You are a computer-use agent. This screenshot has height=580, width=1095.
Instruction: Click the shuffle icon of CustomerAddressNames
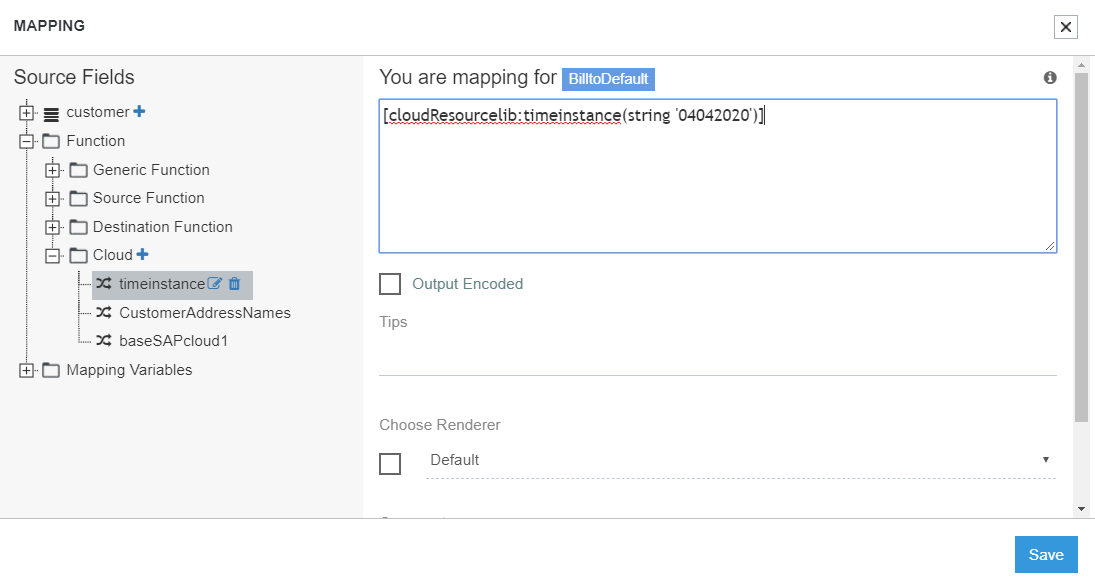pyautogui.click(x=103, y=313)
